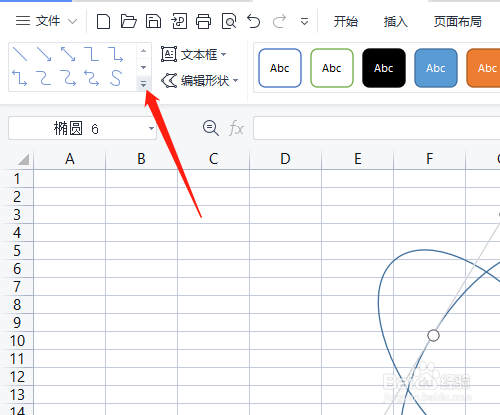
Task: Click the zoom magnifier icon by formula bar
Action: pyautogui.click(x=211, y=128)
